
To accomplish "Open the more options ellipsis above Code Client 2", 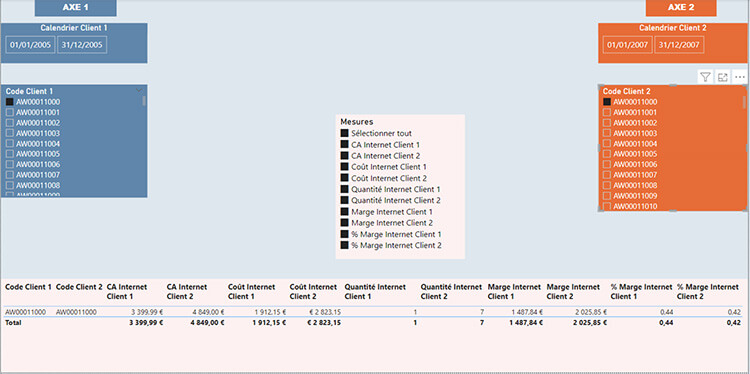I will click(x=739, y=77).
